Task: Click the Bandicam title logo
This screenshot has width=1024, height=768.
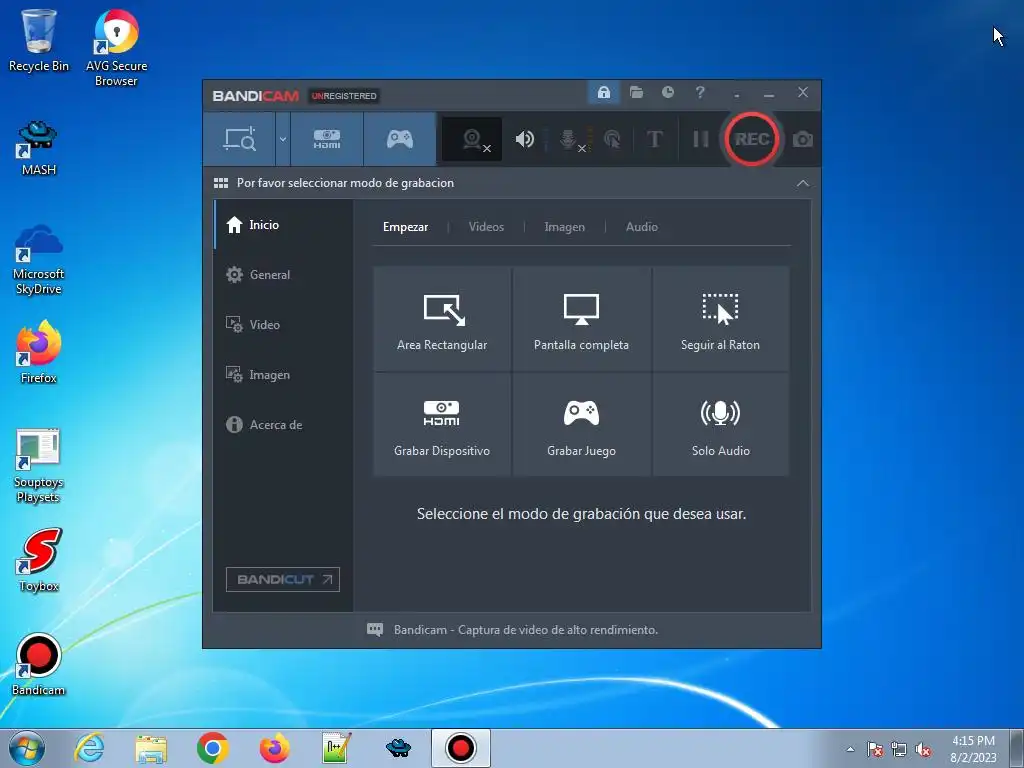Action: [255, 96]
